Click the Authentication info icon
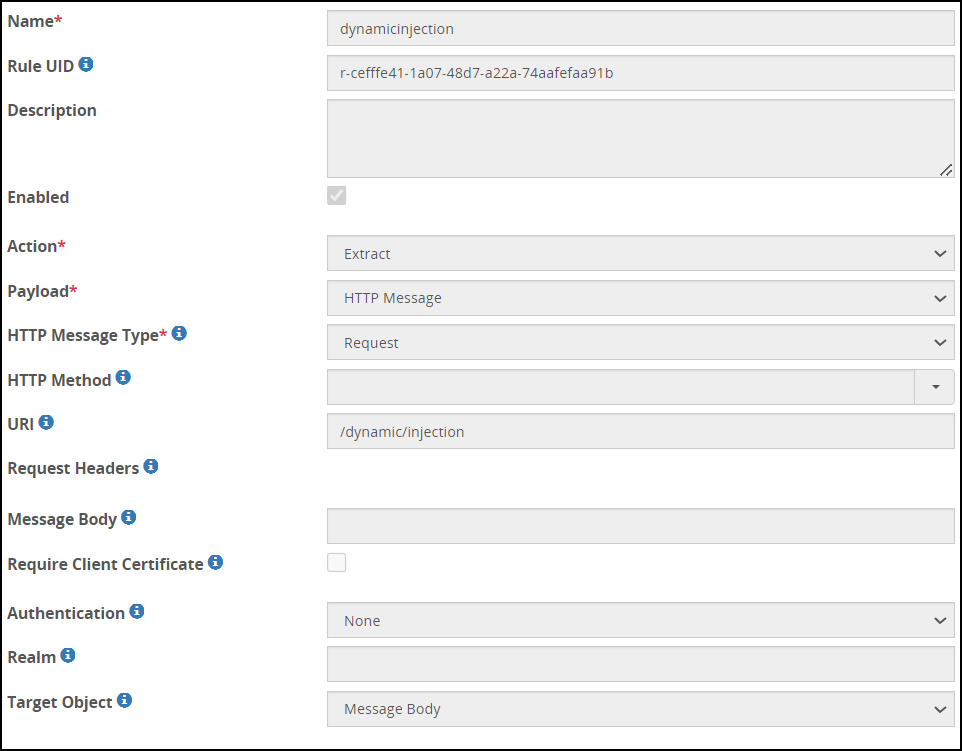962x751 pixels. point(137,611)
